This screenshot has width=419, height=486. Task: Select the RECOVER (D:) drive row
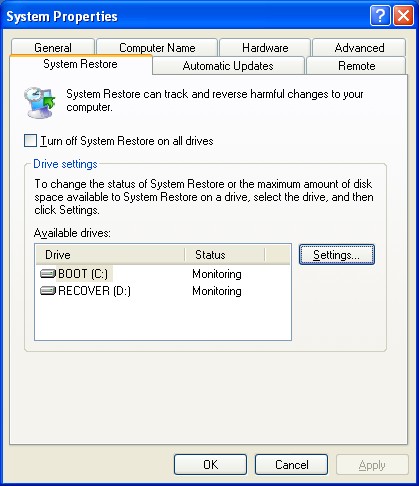point(163,291)
